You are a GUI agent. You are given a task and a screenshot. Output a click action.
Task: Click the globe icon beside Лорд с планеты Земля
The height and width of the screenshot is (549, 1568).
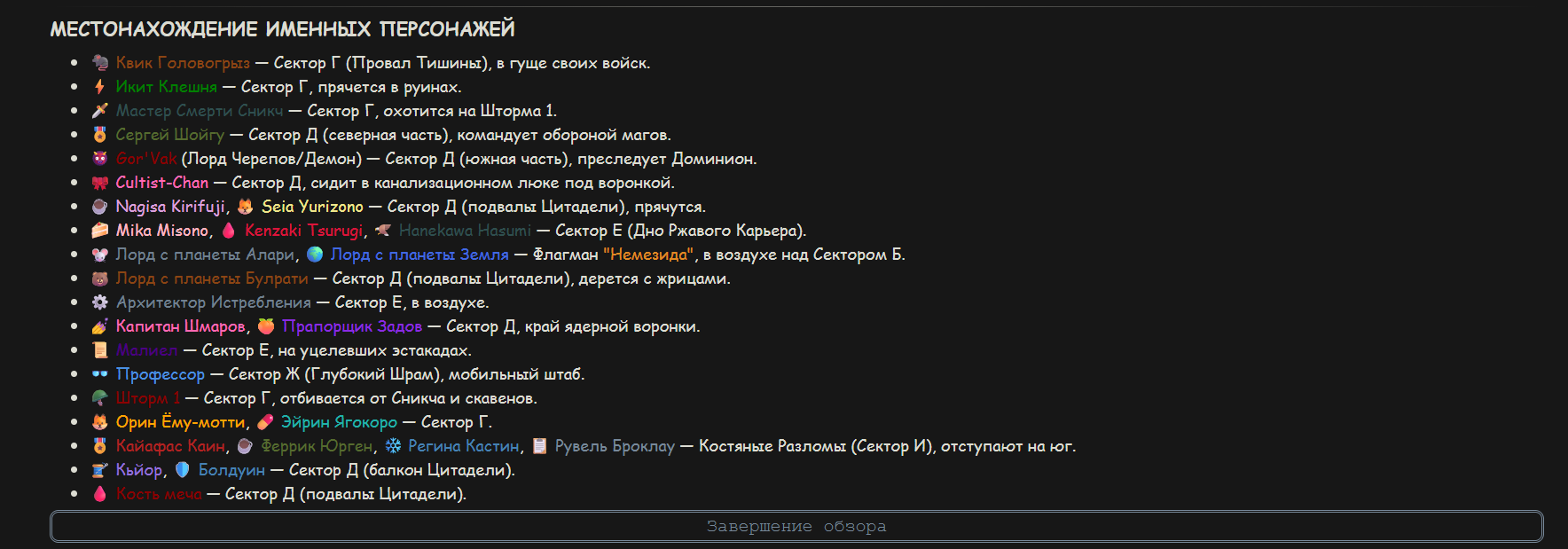pyautogui.click(x=315, y=255)
